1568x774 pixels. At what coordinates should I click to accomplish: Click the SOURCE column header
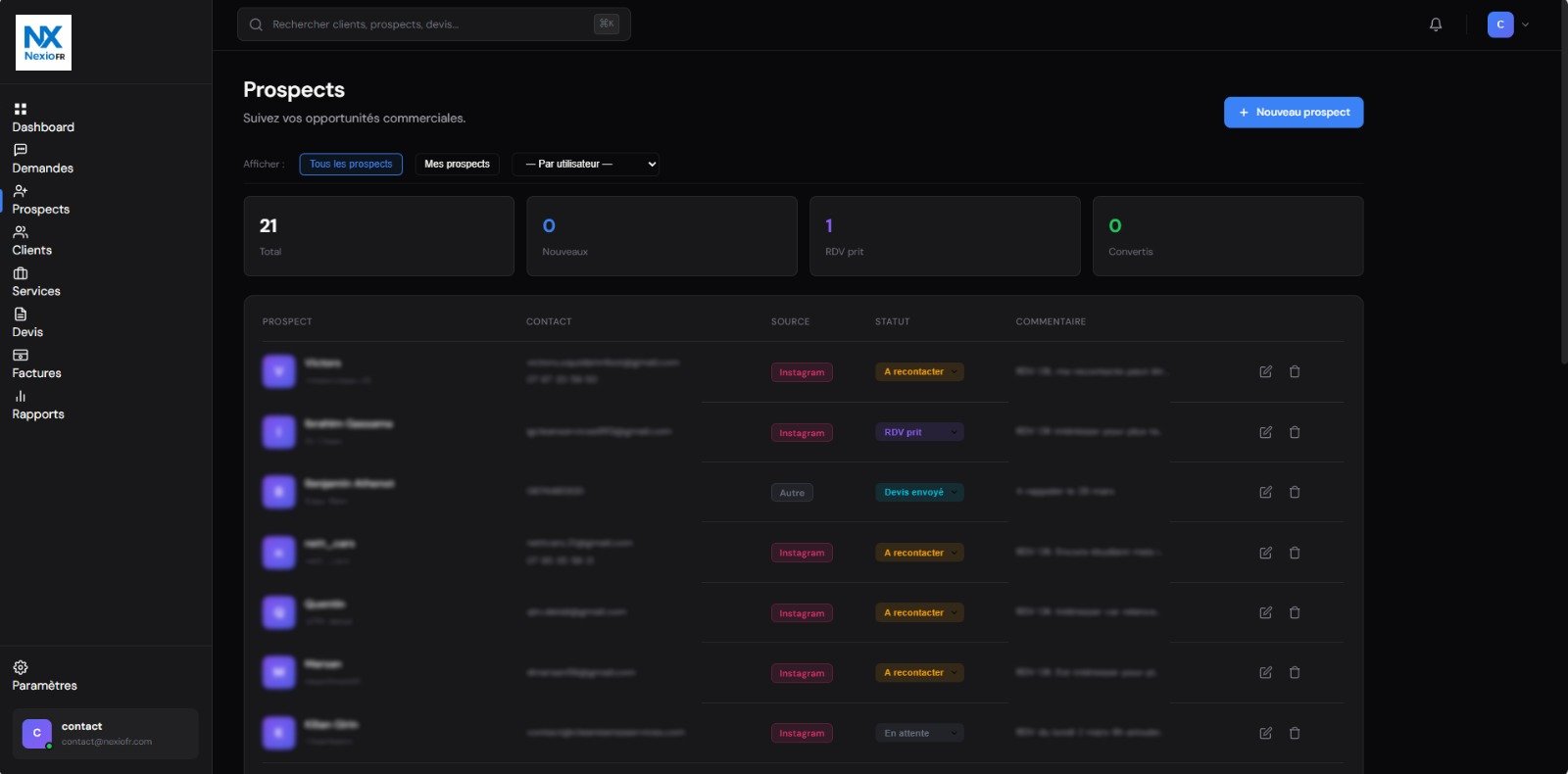pyautogui.click(x=790, y=321)
